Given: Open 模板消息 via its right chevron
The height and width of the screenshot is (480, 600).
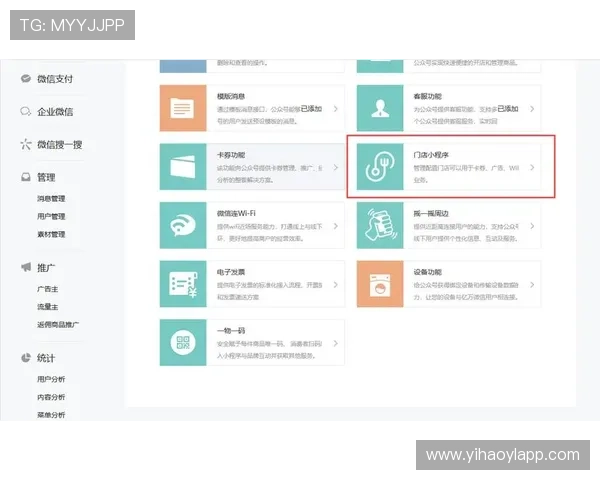Looking at the screenshot, I should pyautogui.click(x=336, y=109).
